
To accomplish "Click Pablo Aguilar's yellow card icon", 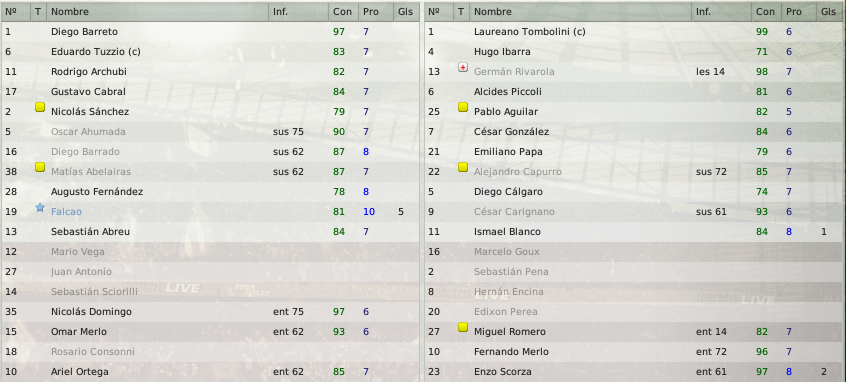I will point(462,107).
